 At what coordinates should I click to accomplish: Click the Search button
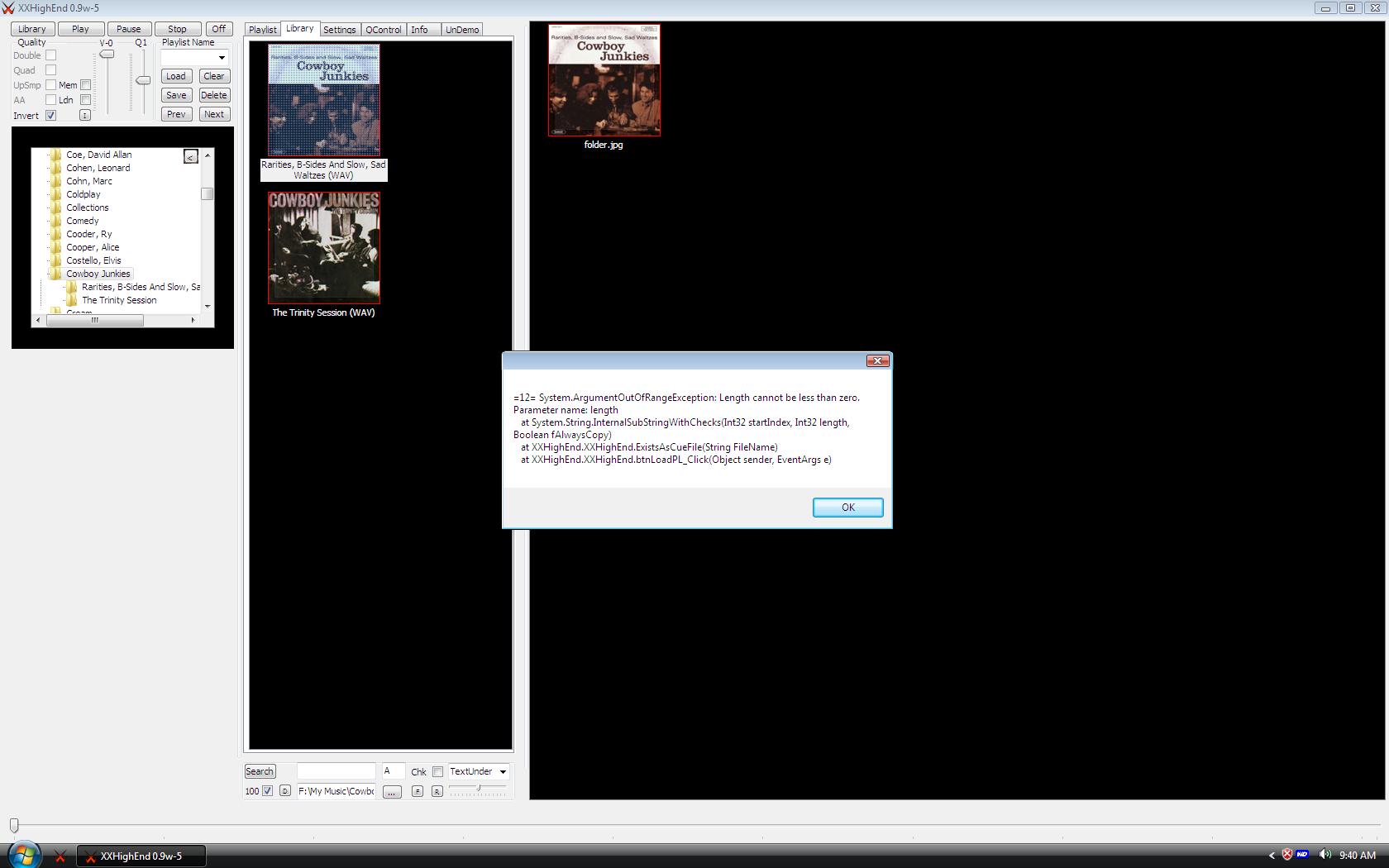coord(260,771)
